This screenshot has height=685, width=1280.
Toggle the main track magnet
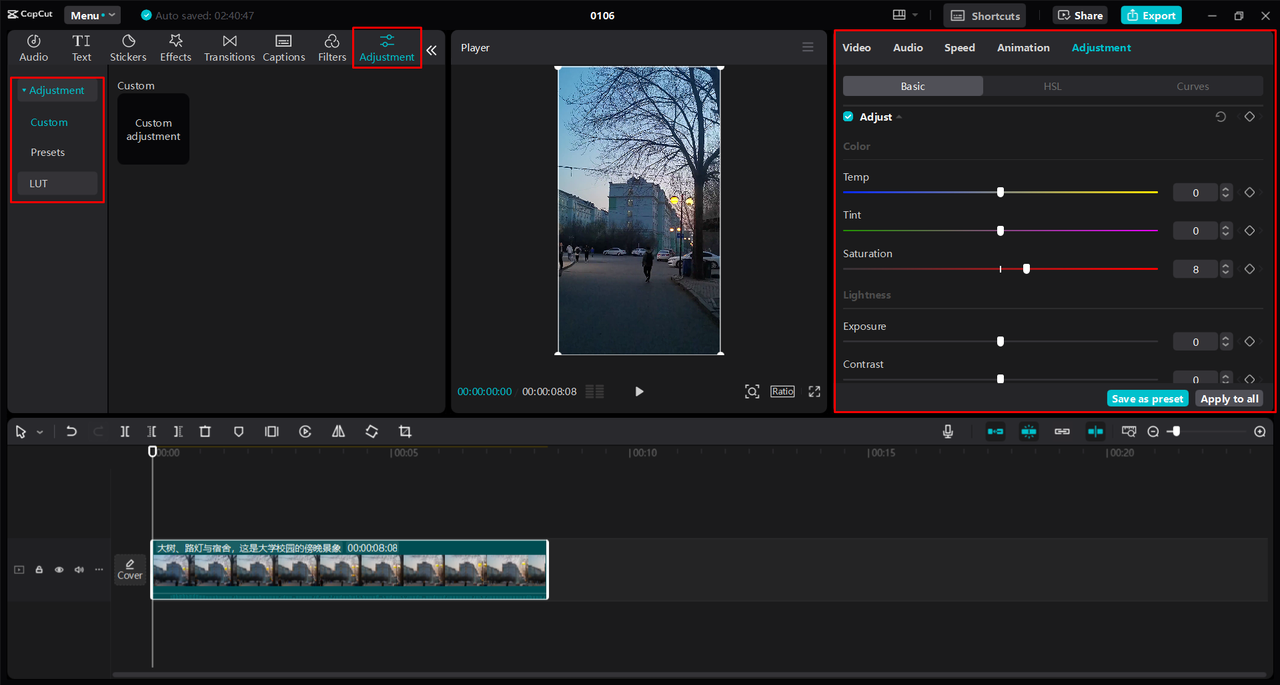click(x=995, y=431)
